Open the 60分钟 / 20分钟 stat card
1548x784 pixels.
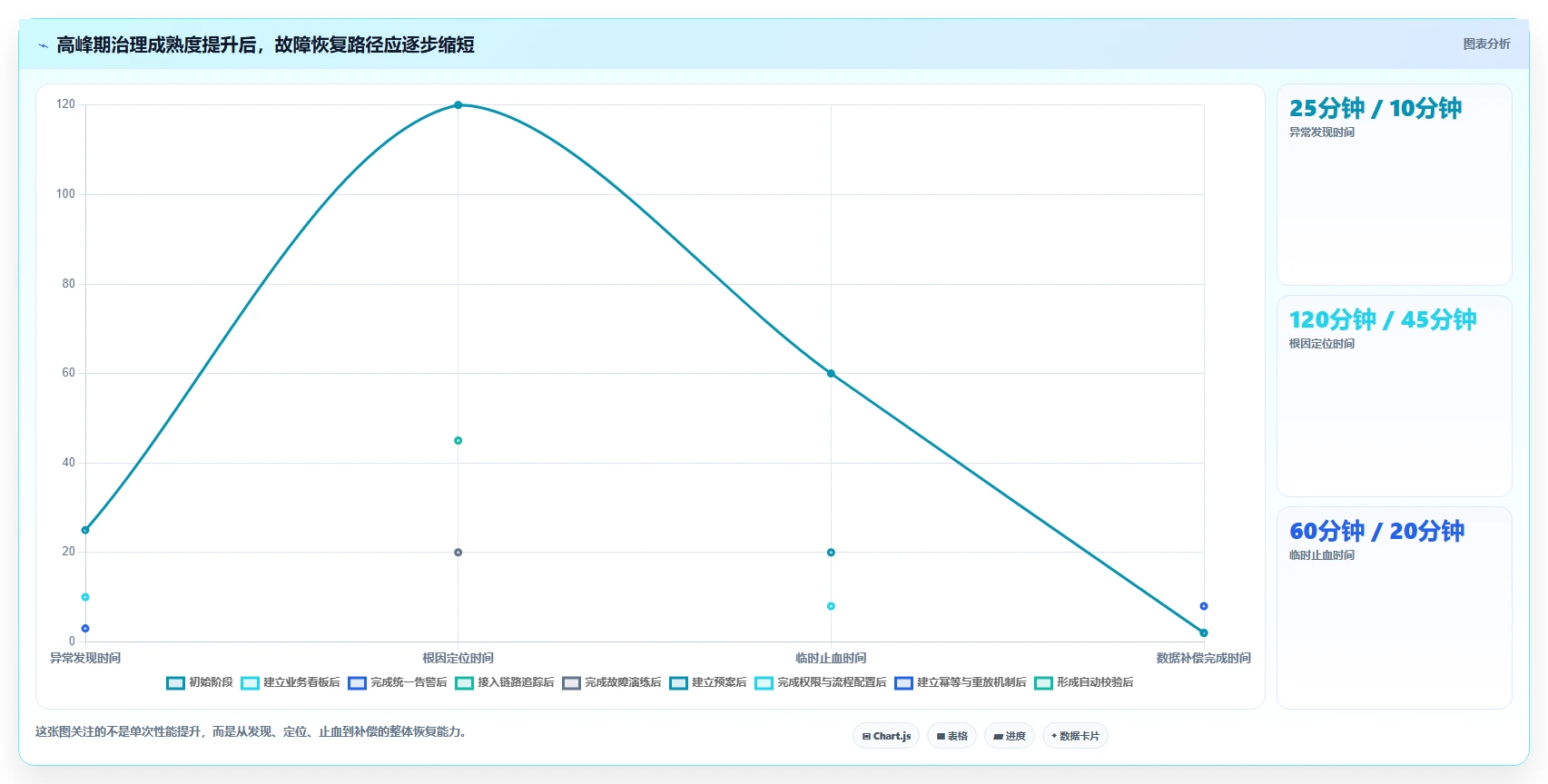click(x=1395, y=608)
